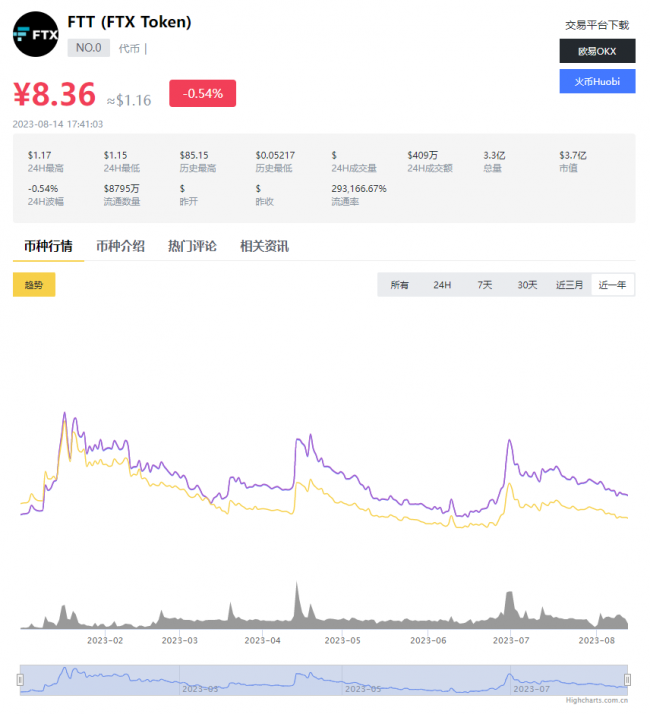Click the gray volume spike near 2023-07
Viewport: 650px width, 714px height.
point(510,608)
